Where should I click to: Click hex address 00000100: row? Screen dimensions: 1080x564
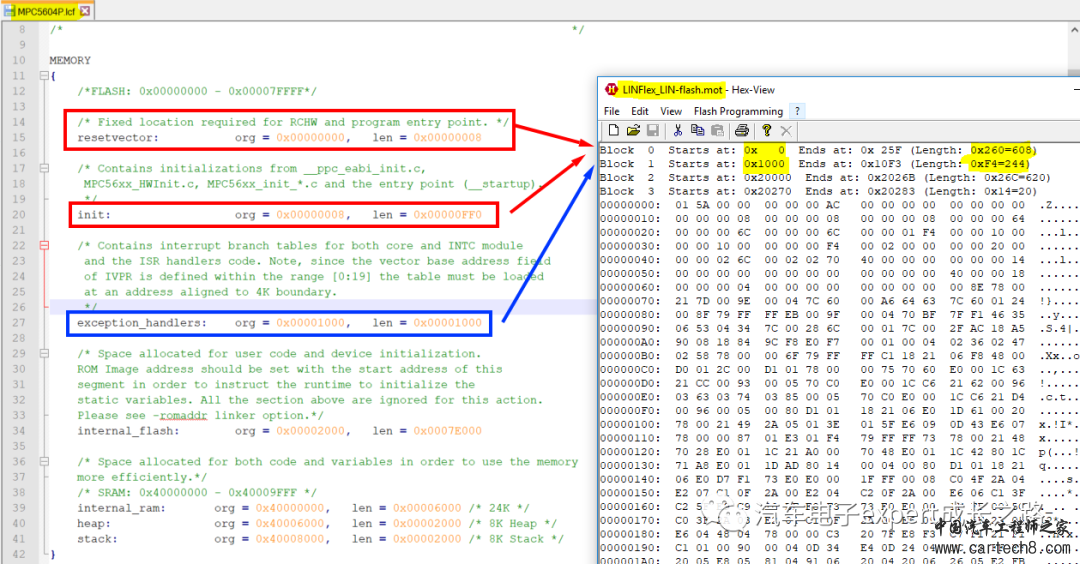[630, 424]
